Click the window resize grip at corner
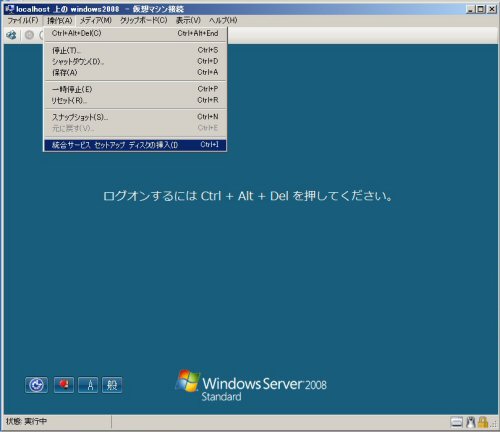Image resolution: width=500 pixels, height=432 pixels. (x=493, y=424)
